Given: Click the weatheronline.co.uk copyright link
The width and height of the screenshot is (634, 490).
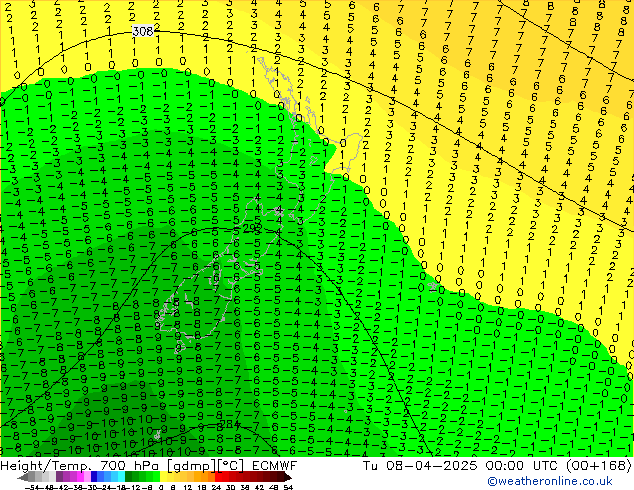Looking at the screenshot, I should (x=550, y=481).
